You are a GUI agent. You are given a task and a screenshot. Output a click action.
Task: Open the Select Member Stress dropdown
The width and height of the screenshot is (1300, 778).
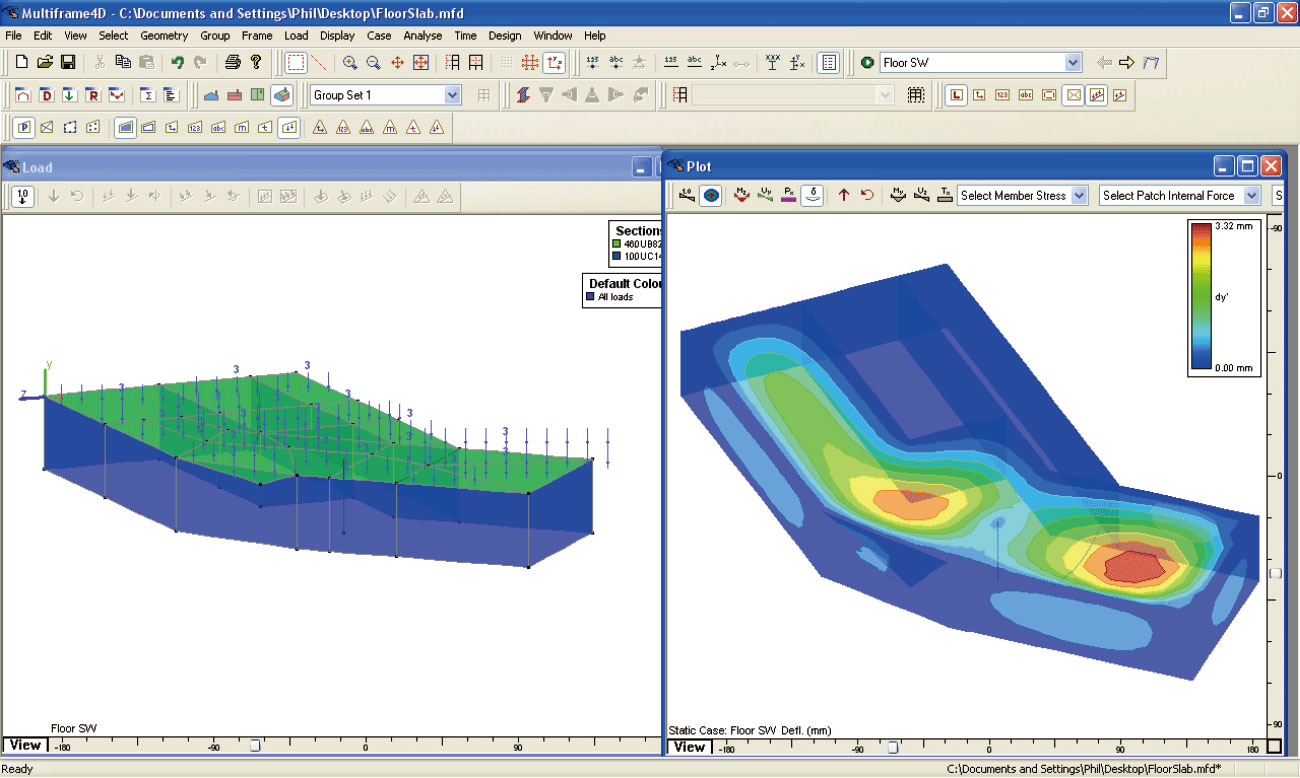click(1079, 196)
